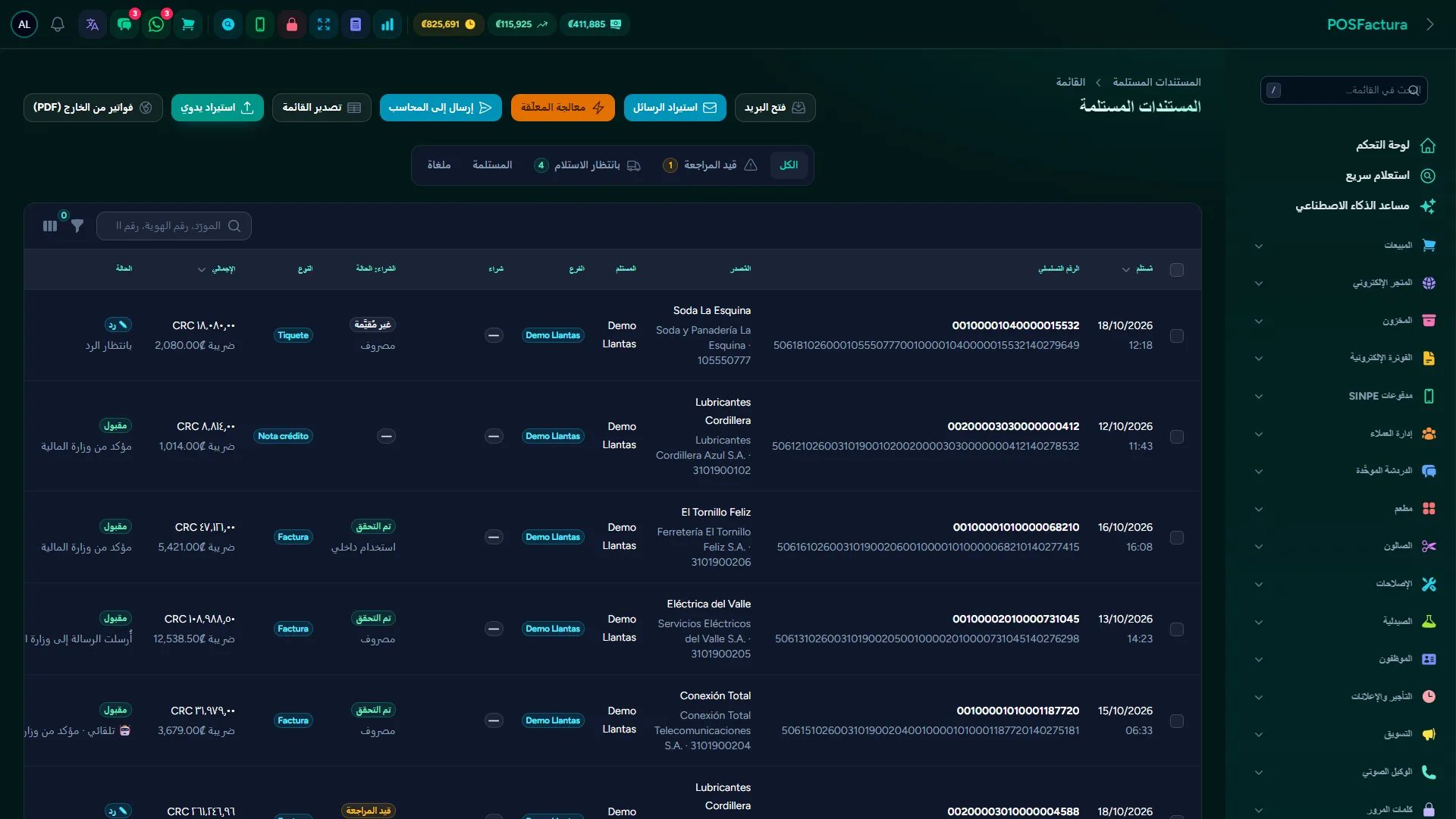1456x819 pixels.
Task: Click إرسال إلى المحاسب send button
Action: (441, 108)
